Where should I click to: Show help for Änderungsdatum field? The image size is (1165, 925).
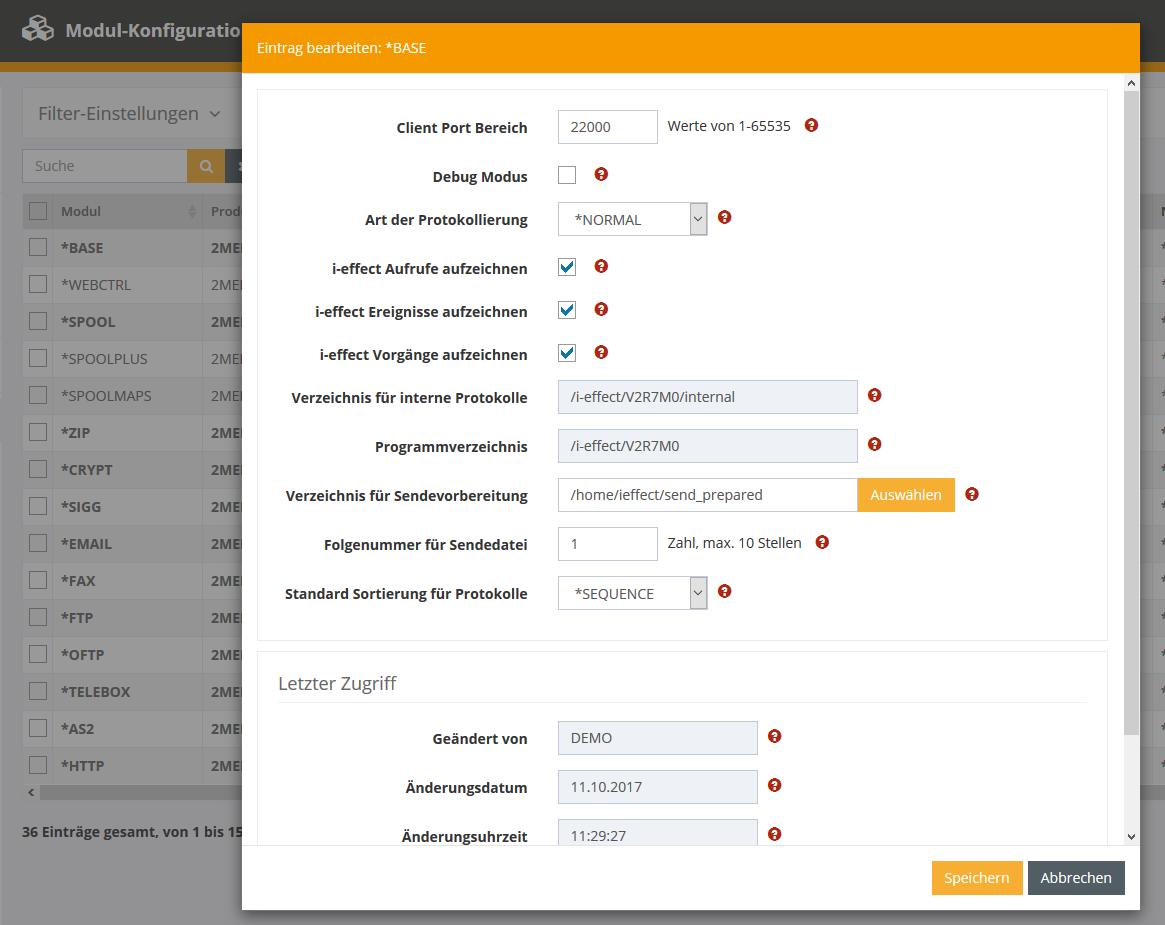point(774,786)
